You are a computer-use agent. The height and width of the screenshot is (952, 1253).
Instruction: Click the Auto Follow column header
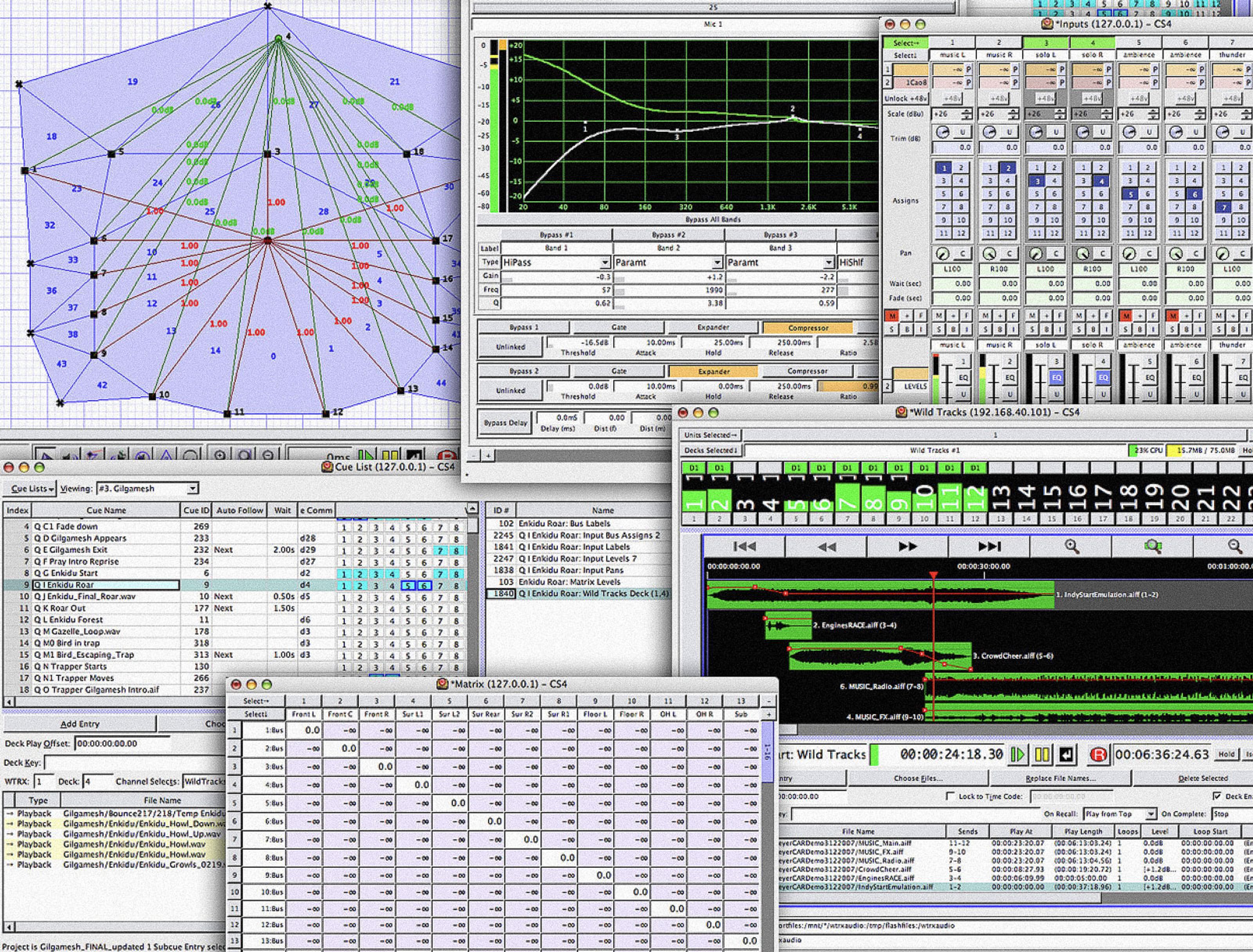click(239, 510)
